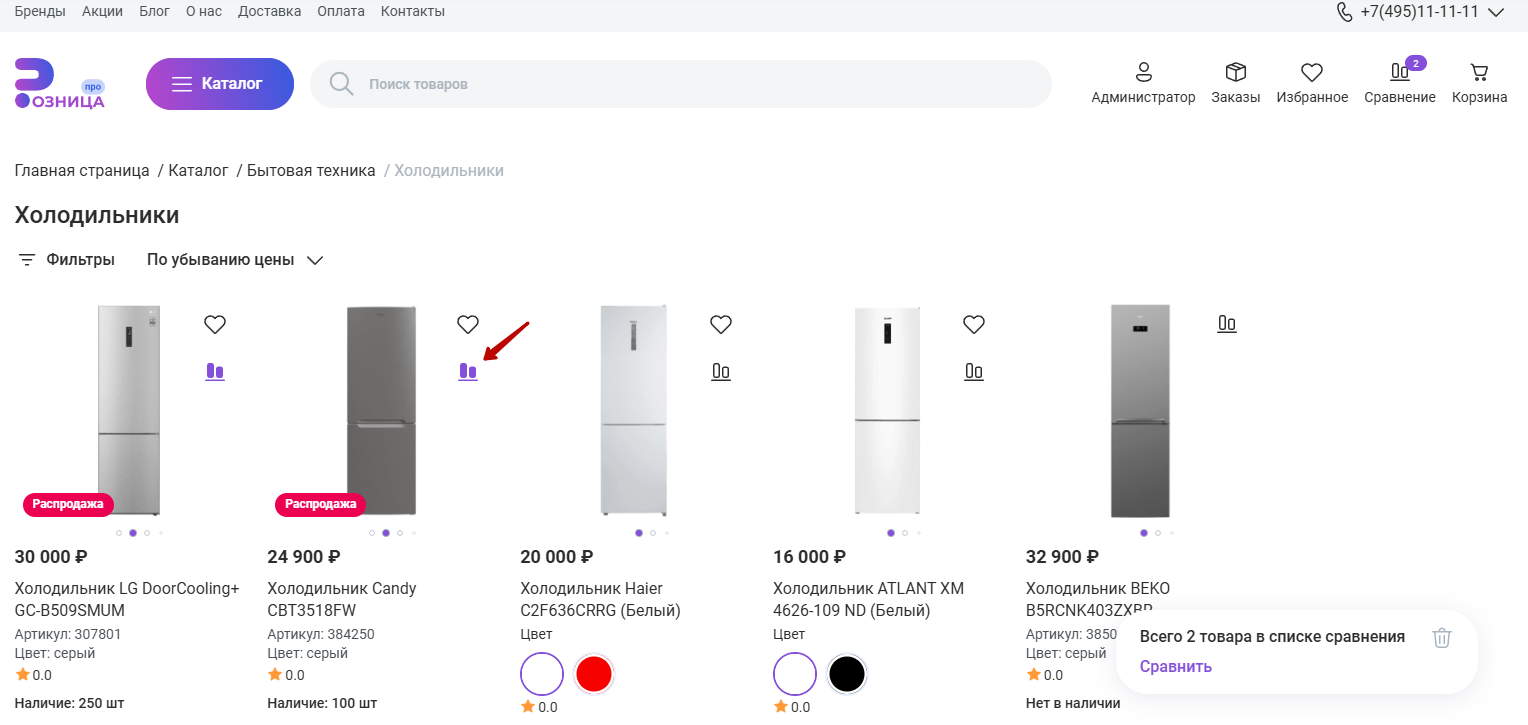Viewport: 1528px width, 725px height.
Task: Open the Каталог button
Action: click(220, 84)
